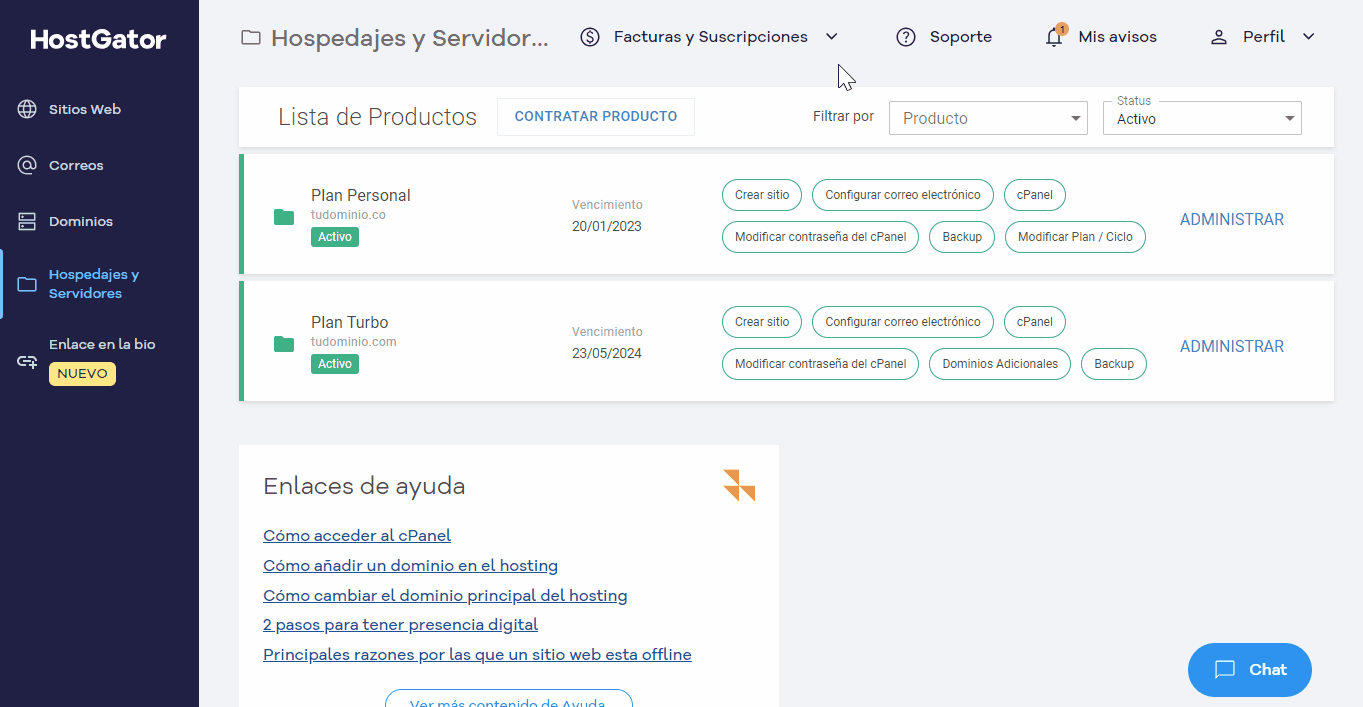Expand Facturas y Suscripciones dropdown chevron
The height and width of the screenshot is (707, 1363).
pyautogui.click(x=831, y=37)
